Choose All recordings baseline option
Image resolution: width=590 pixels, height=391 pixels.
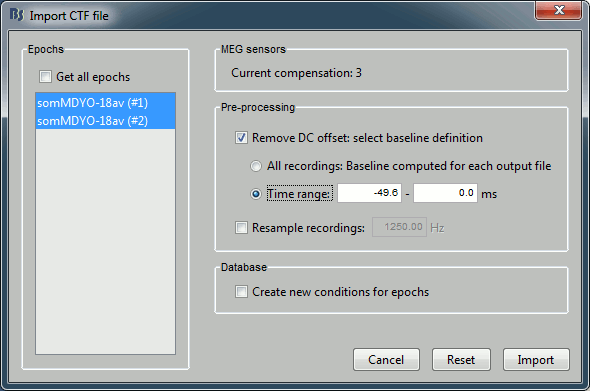click(x=256, y=166)
